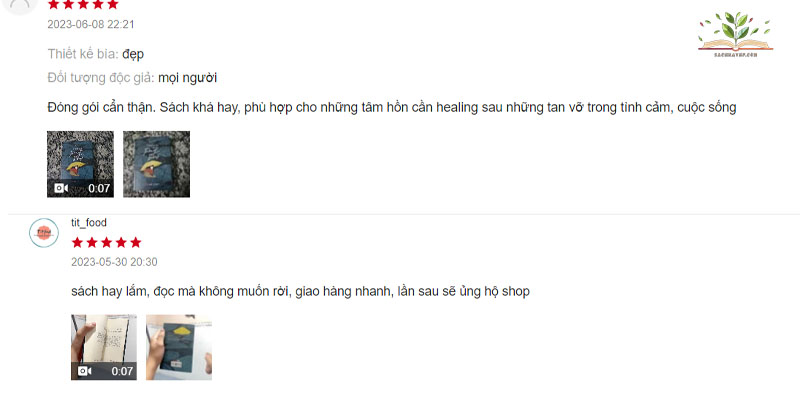Click camera icon on tit_food's video thumbnail
This screenshot has height=400, width=800.
point(85,371)
